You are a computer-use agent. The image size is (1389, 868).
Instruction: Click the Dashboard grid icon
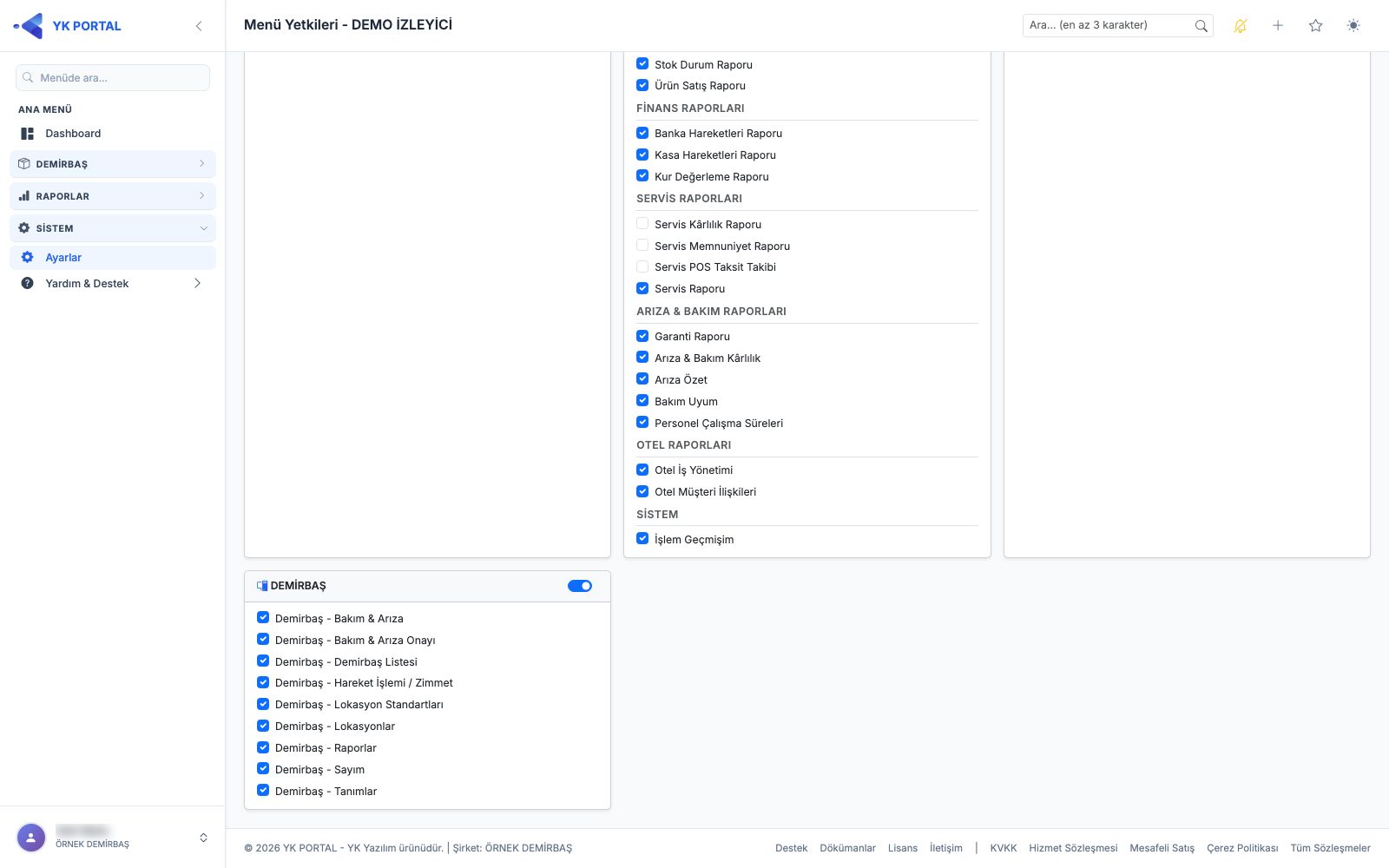point(28,134)
